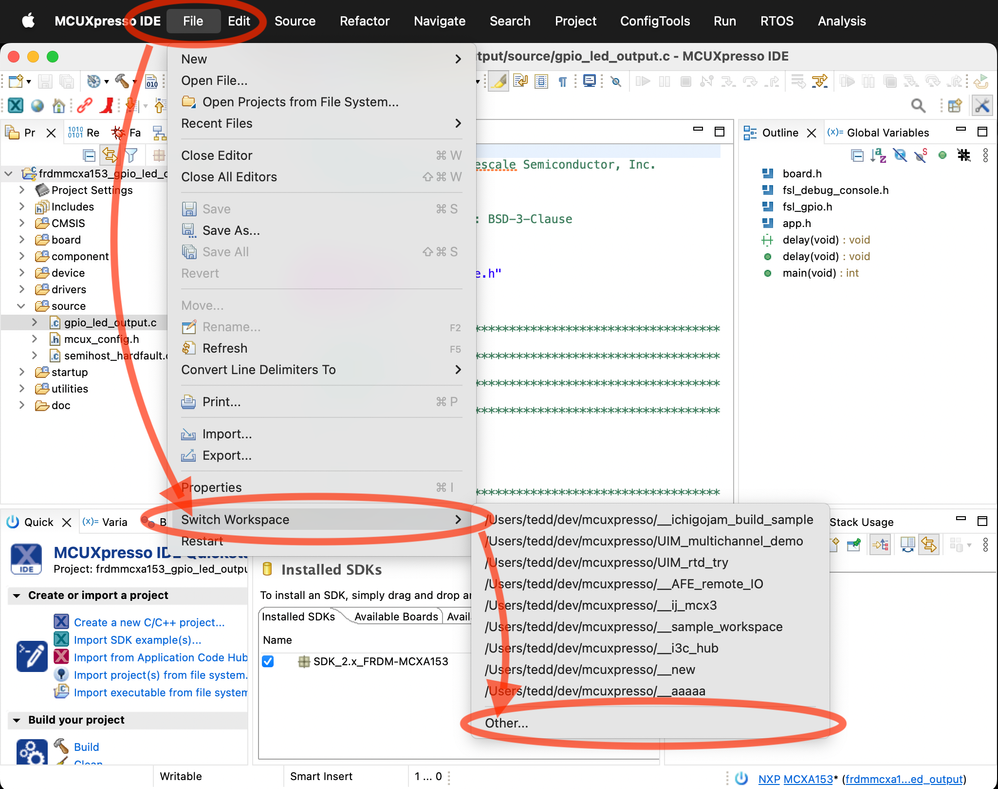The height and width of the screenshot is (789, 998).
Task: Open the Edit menu
Action: [x=239, y=21]
